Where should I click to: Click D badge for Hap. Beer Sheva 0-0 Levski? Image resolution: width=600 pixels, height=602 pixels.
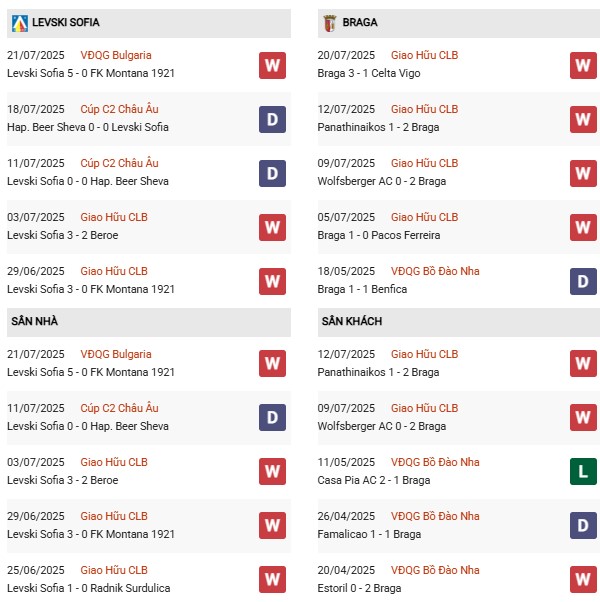[x=272, y=120]
